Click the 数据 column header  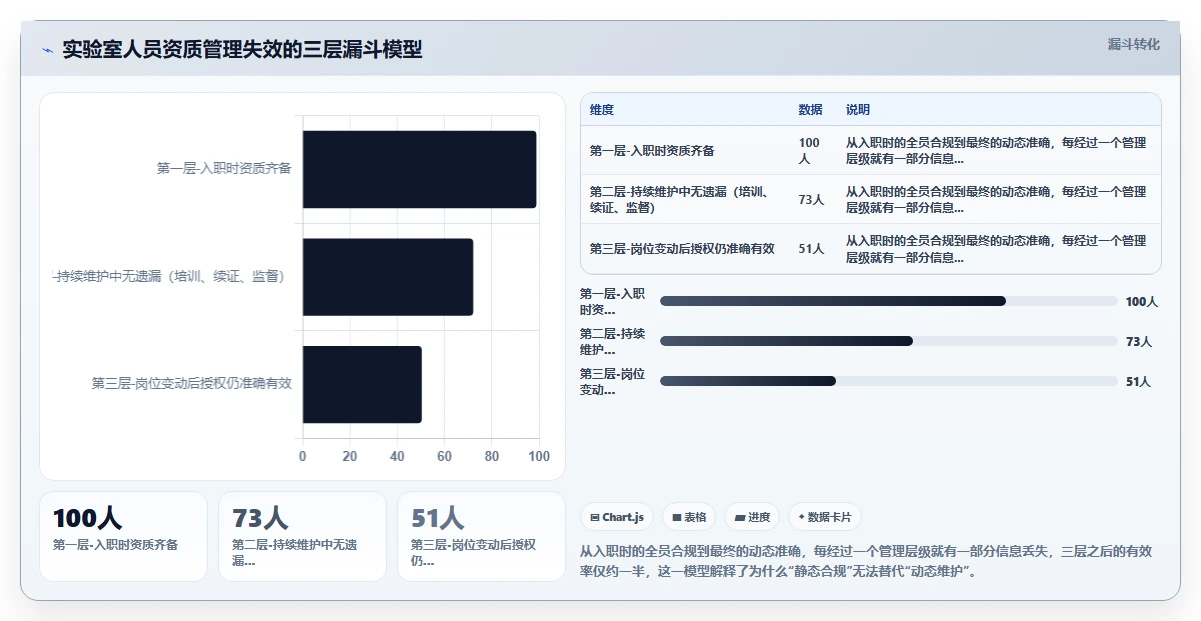tap(810, 109)
